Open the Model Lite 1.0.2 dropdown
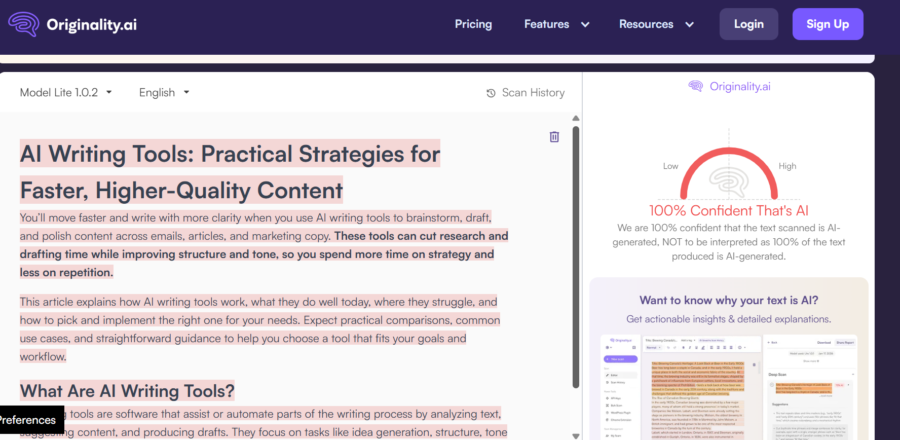 [x=66, y=92]
